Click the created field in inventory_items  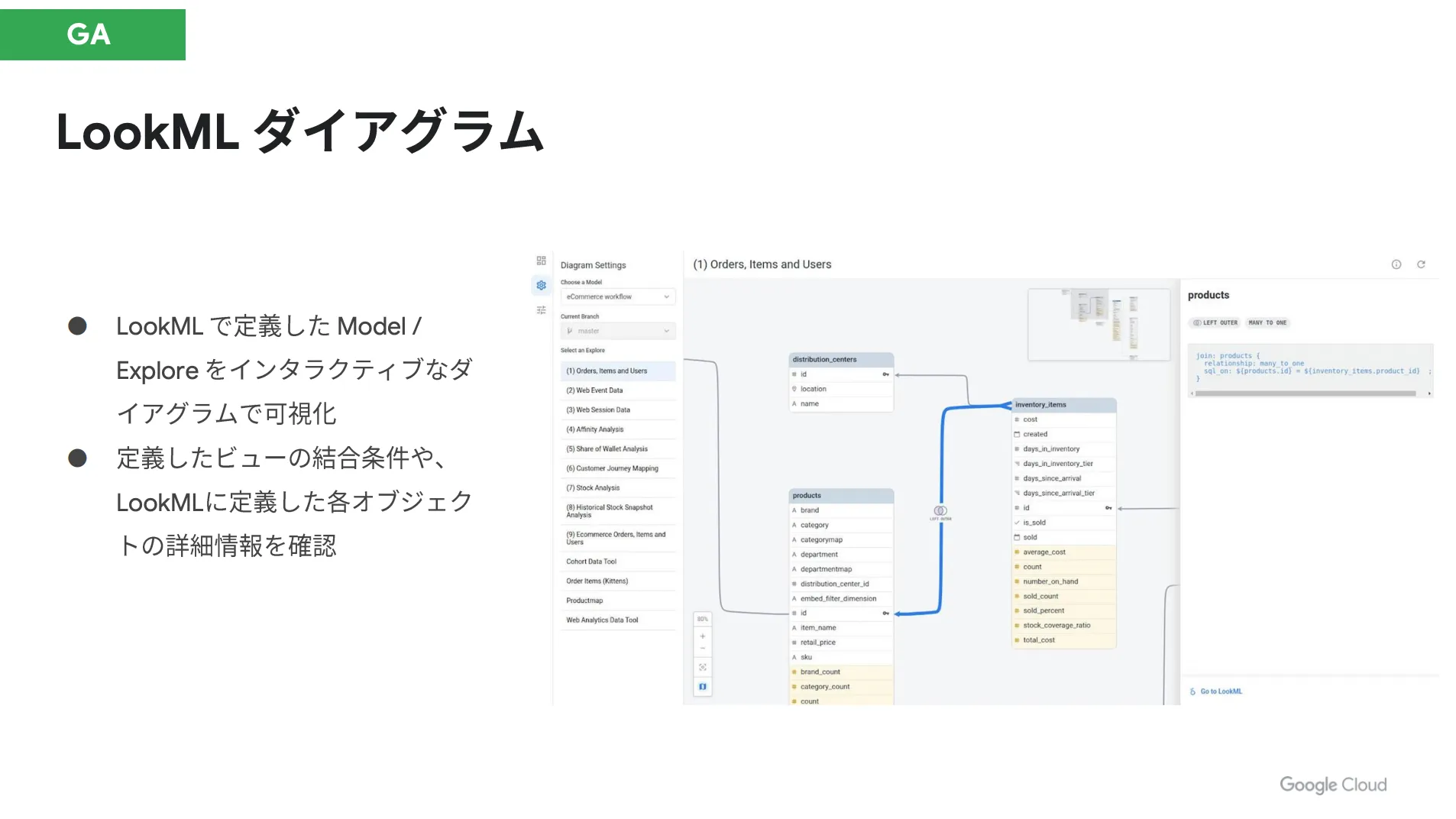tap(1064, 434)
